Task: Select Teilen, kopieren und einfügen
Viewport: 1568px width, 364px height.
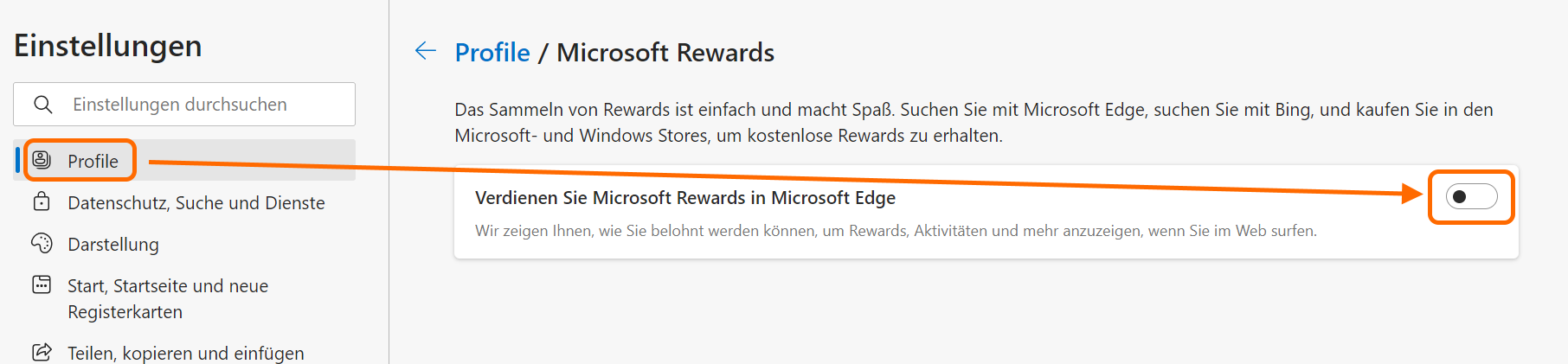Action: pos(186,353)
